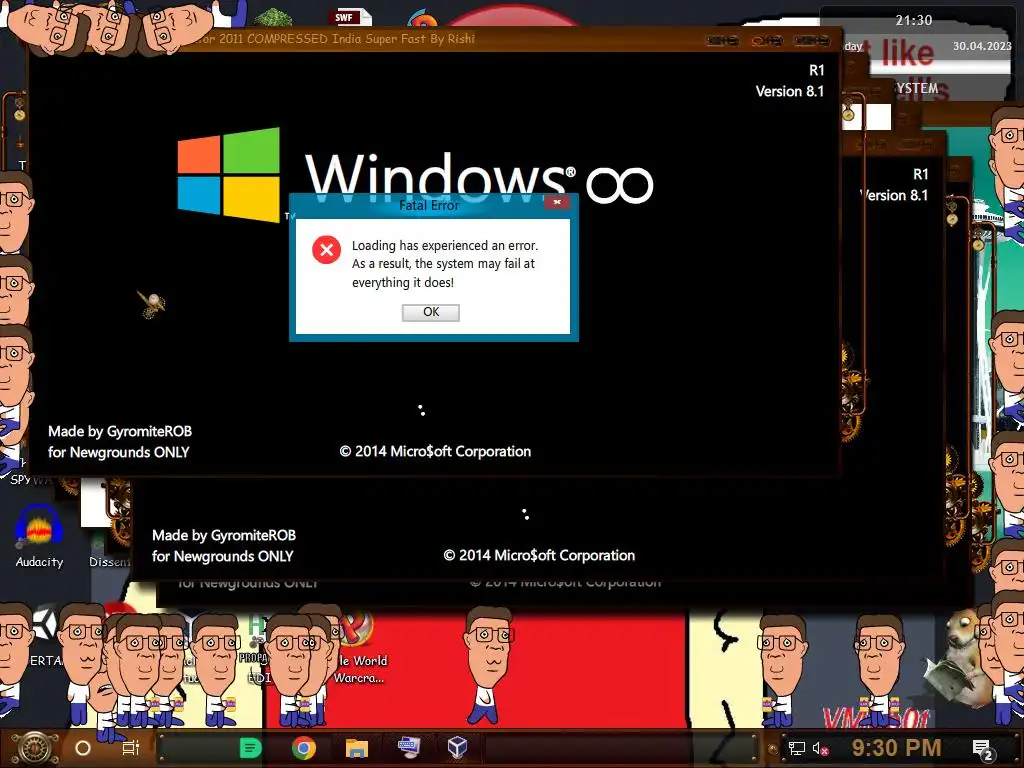This screenshot has width=1024, height=768.
Task: Open VirtualBox cube icon in the taskbar
Action: point(457,746)
